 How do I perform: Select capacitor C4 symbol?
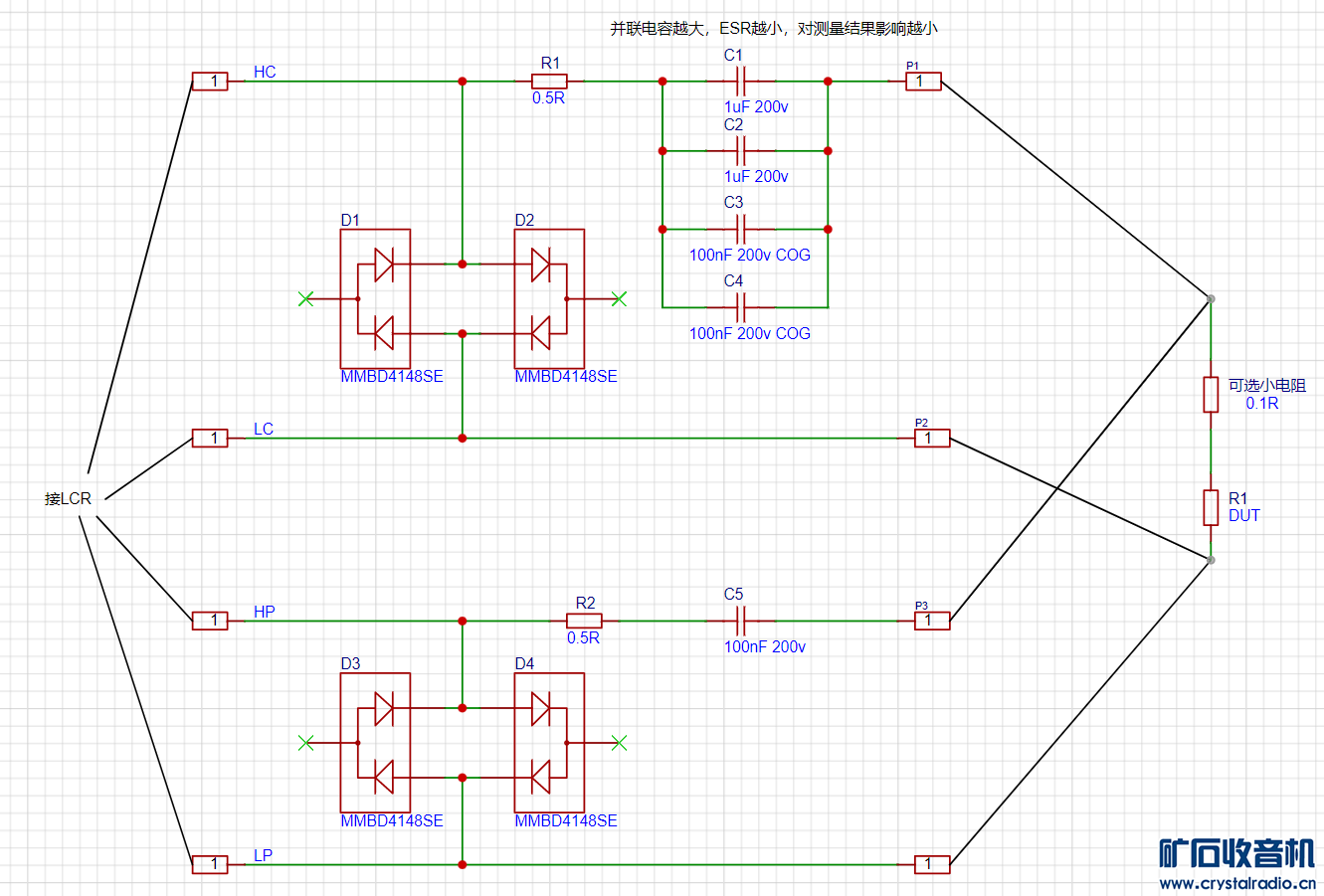point(740,307)
